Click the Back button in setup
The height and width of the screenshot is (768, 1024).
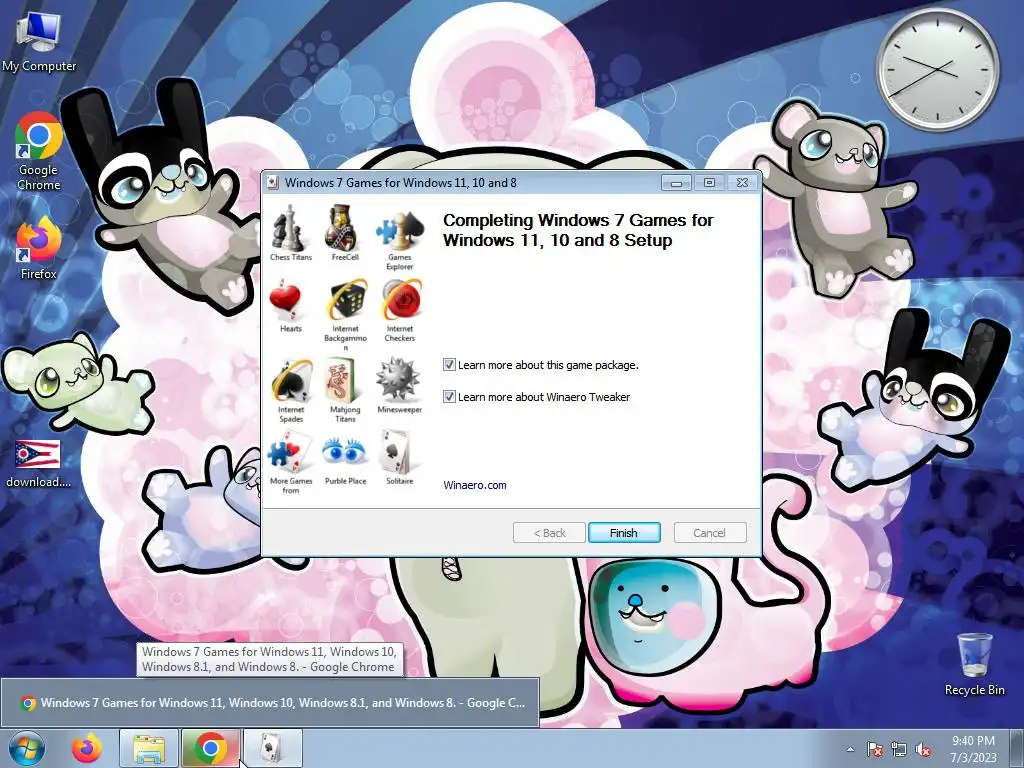(549, 533)
